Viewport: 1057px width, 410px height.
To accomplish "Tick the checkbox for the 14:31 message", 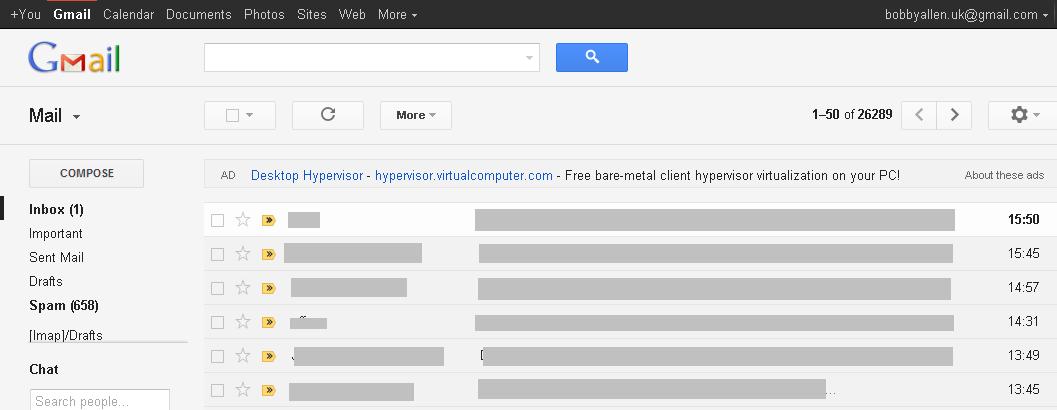I will click(x=217, y=322).
